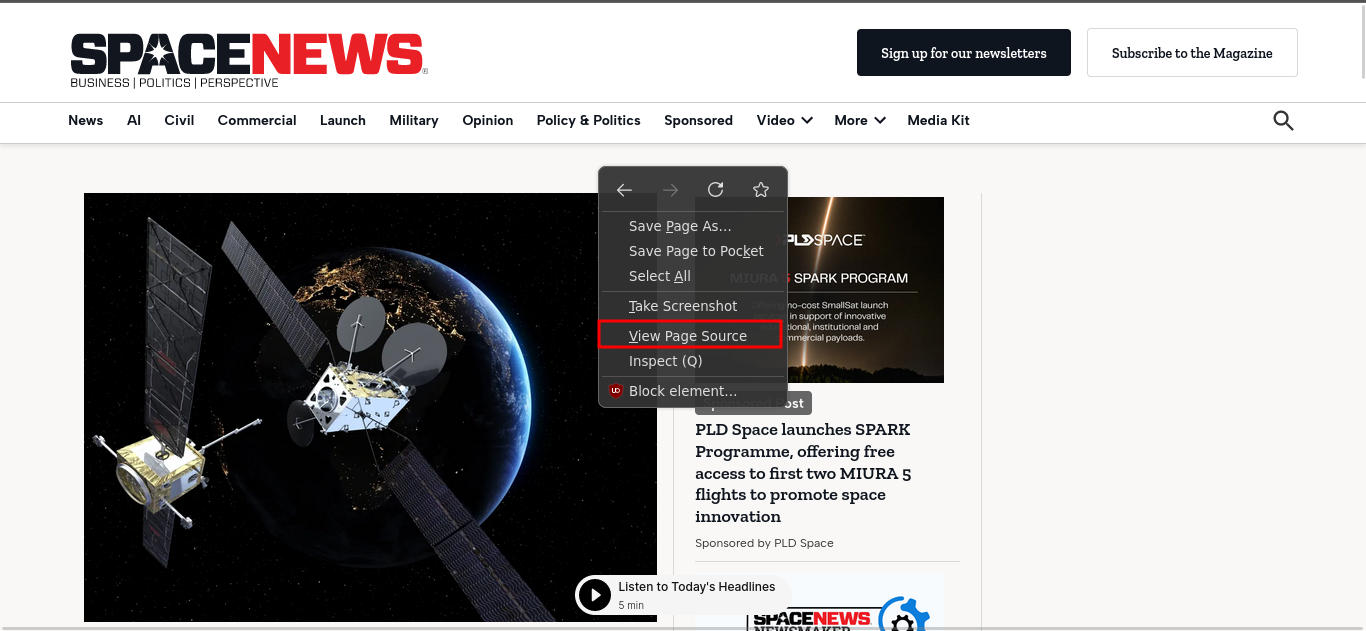1366x631 pixels.
Task: Bookmark page with the star icon
Action: pyautogui.click(x=761, y=190)
